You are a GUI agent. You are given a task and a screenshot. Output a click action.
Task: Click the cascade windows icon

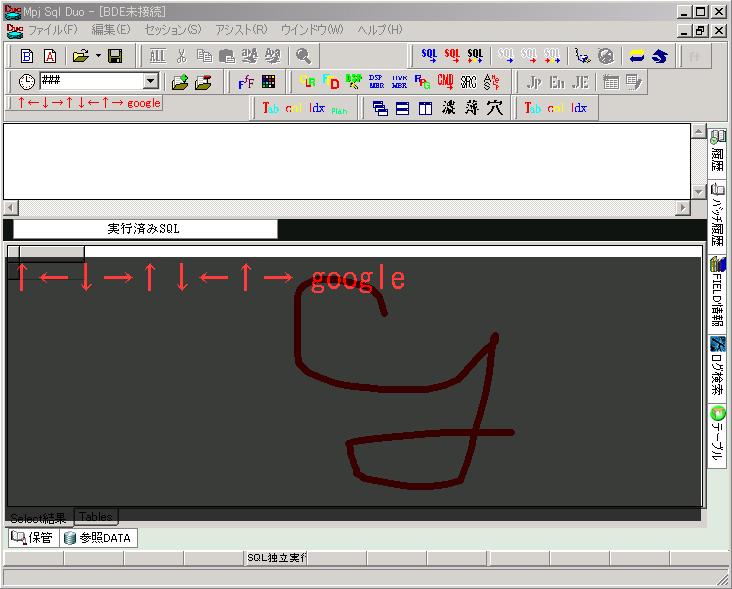pyautogui.click(x=380, y=109)
